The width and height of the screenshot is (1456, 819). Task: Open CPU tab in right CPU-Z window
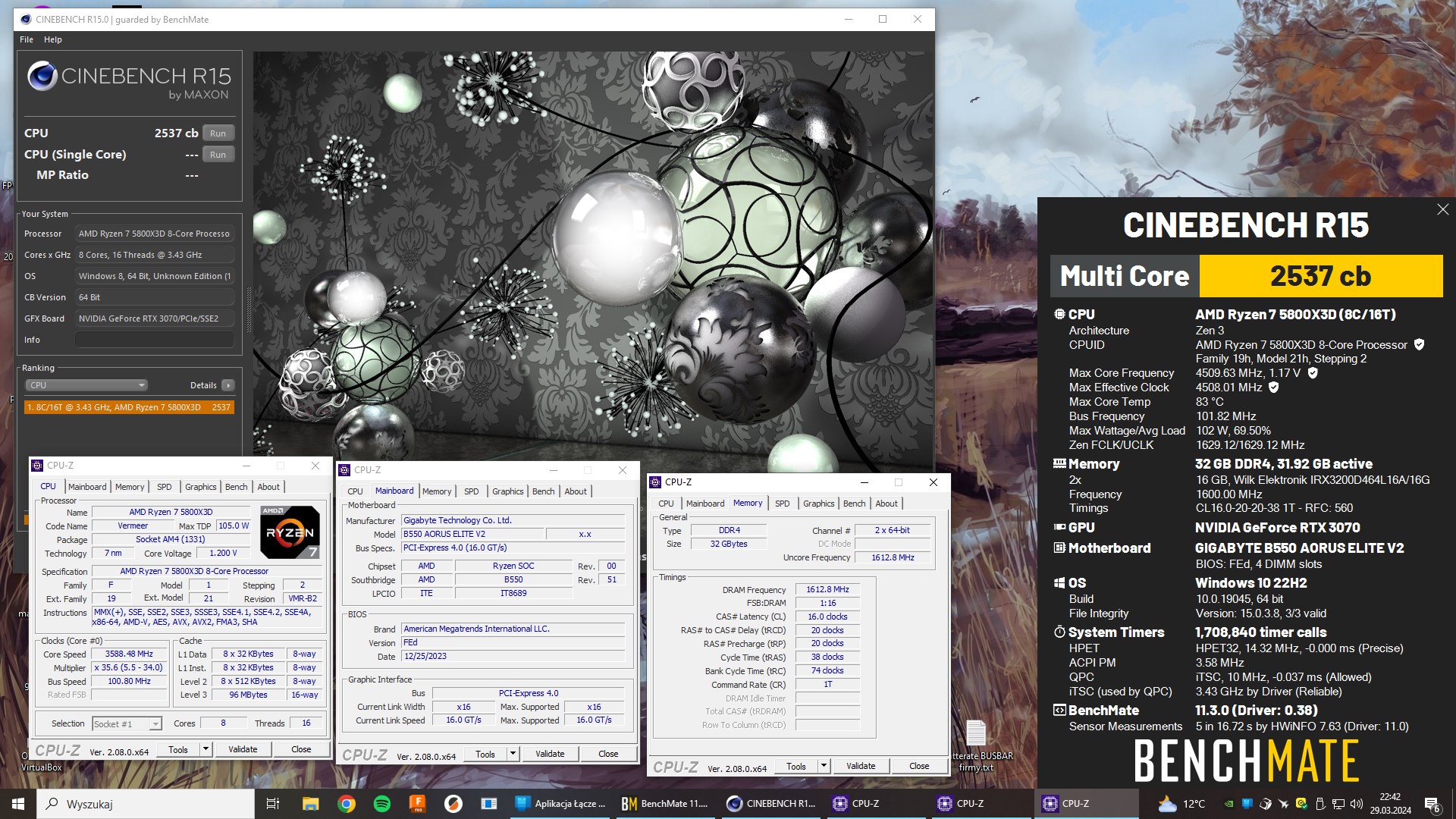(x=666, y=504)
